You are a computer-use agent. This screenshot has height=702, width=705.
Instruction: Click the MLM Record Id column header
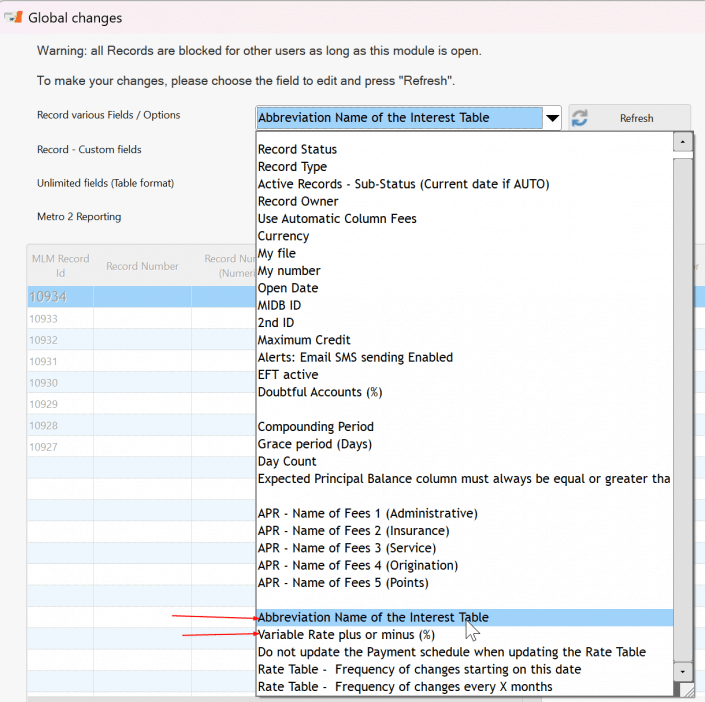tap(60, 266)
